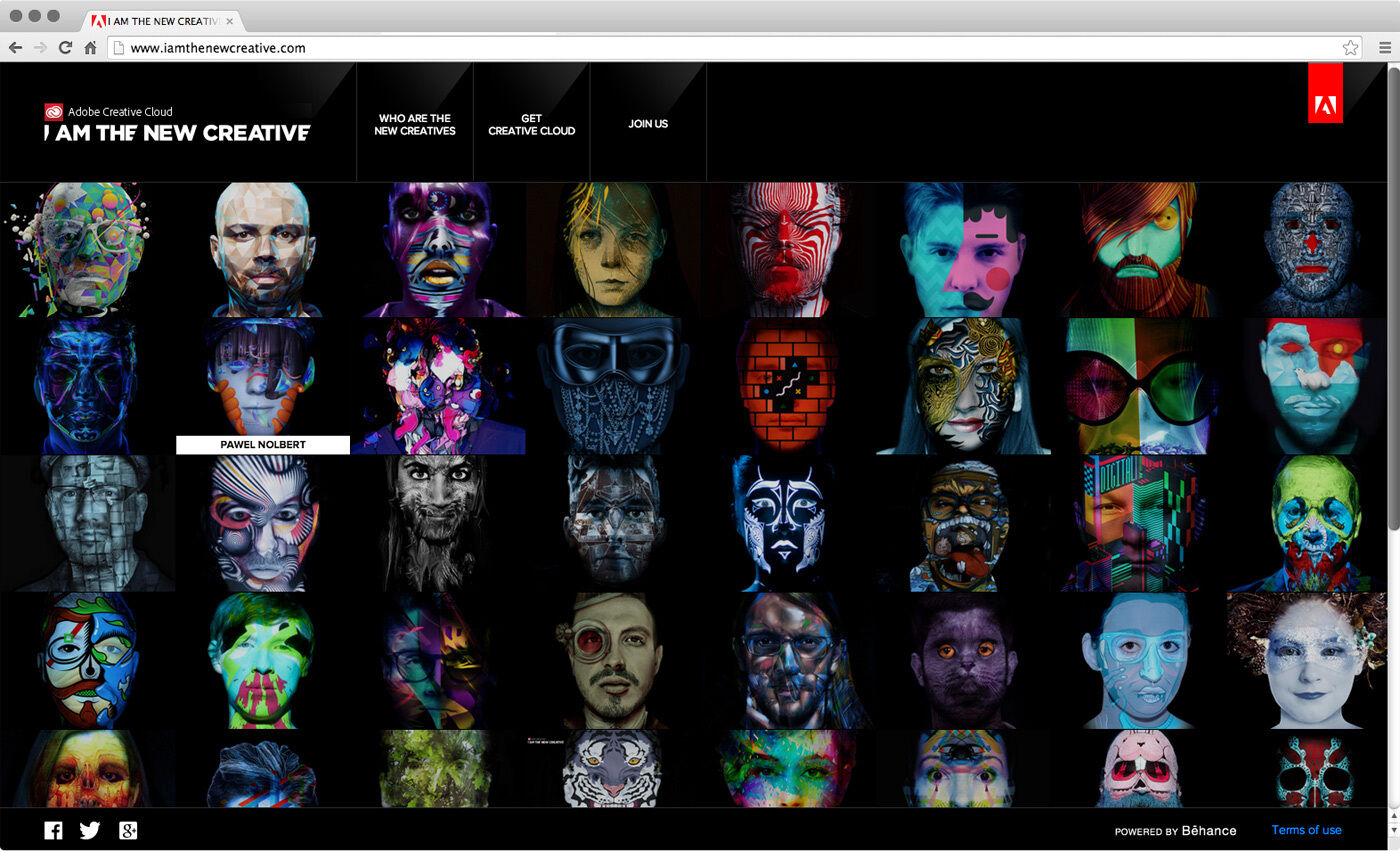Image resolution: width=1400 pixels, height=851 pixels.
Task: Select the Join Us navigation item
Action: 648,124
